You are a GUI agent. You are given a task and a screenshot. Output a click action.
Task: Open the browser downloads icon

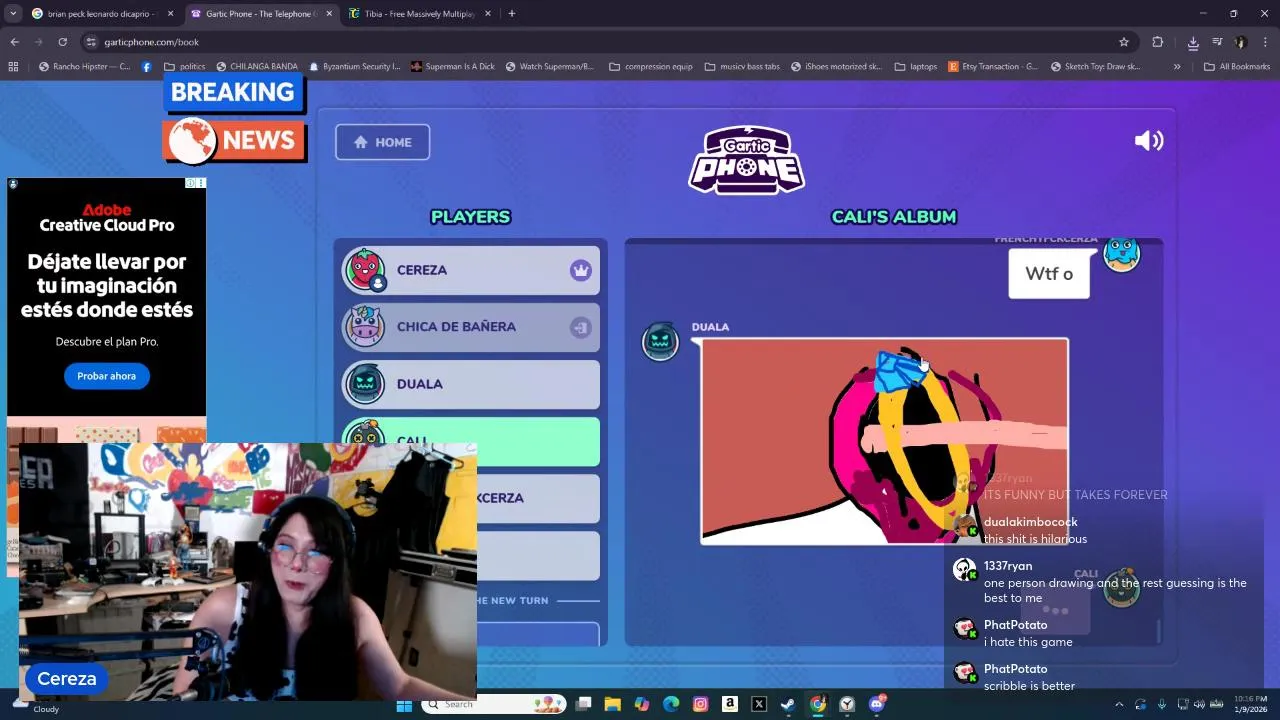pyautogui.click(x=1193, y=42)
